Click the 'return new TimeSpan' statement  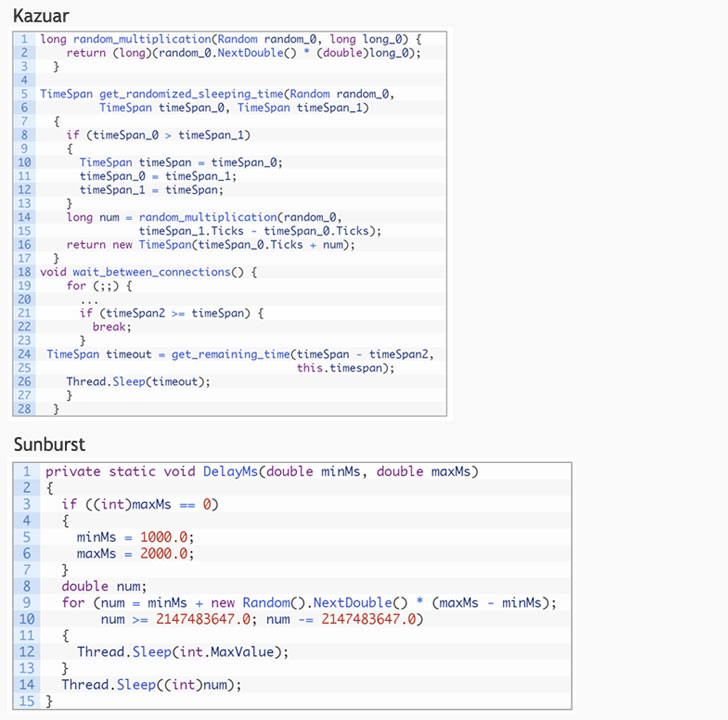[210, 244]
